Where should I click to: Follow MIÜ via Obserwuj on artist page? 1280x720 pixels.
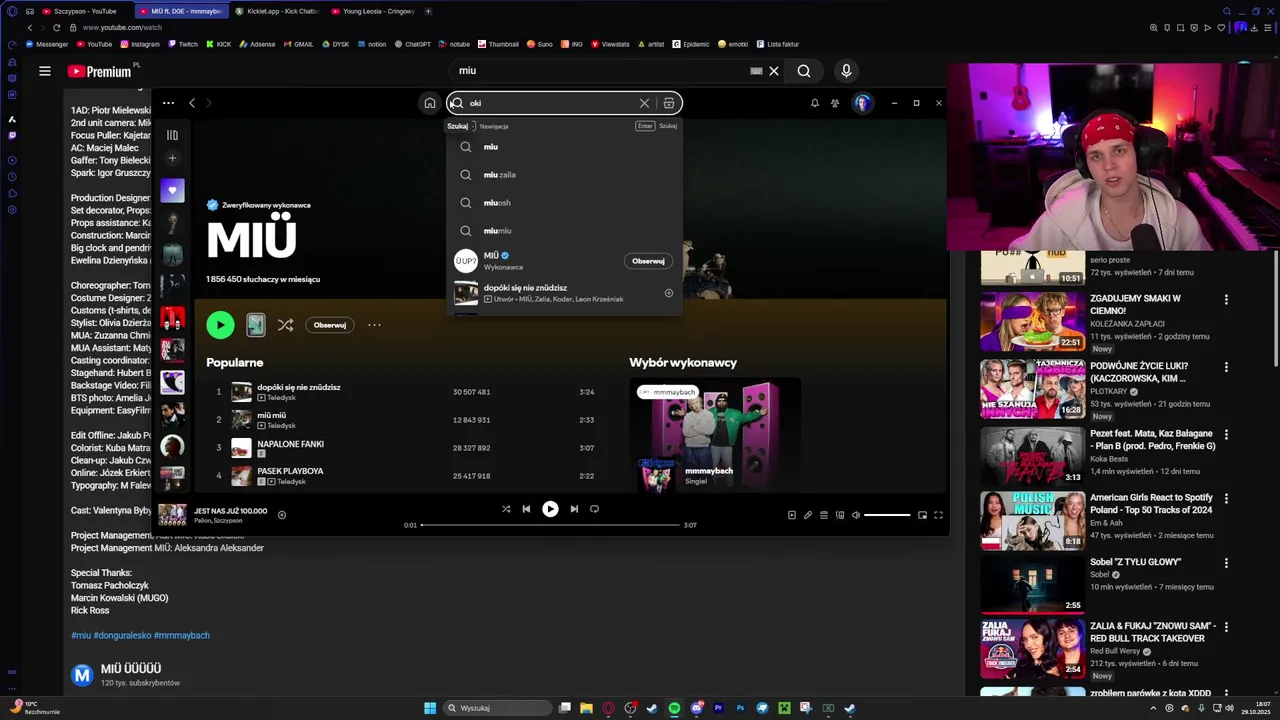(330, 325)
